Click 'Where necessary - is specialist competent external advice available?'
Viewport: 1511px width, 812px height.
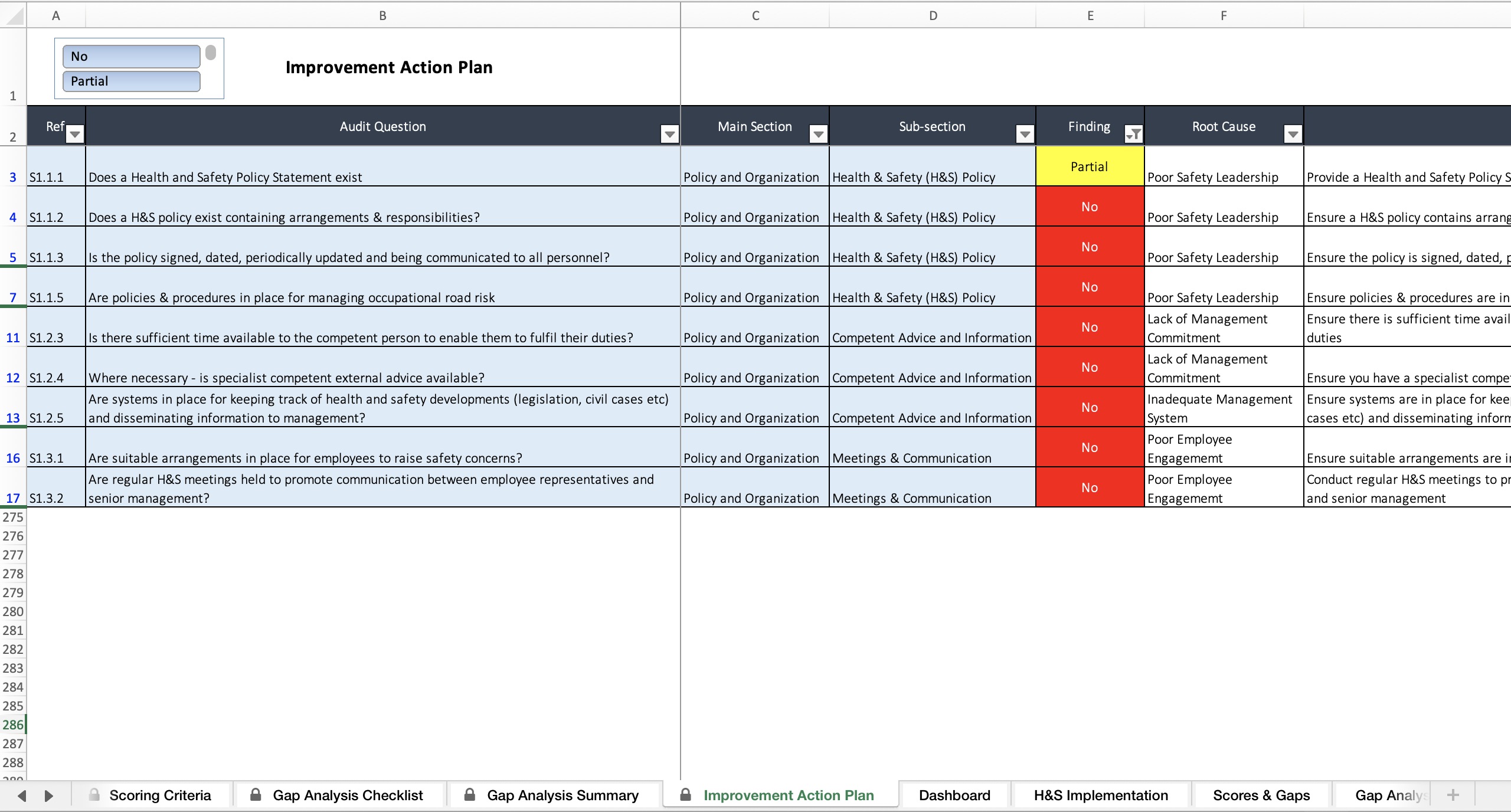pos(383,367)
